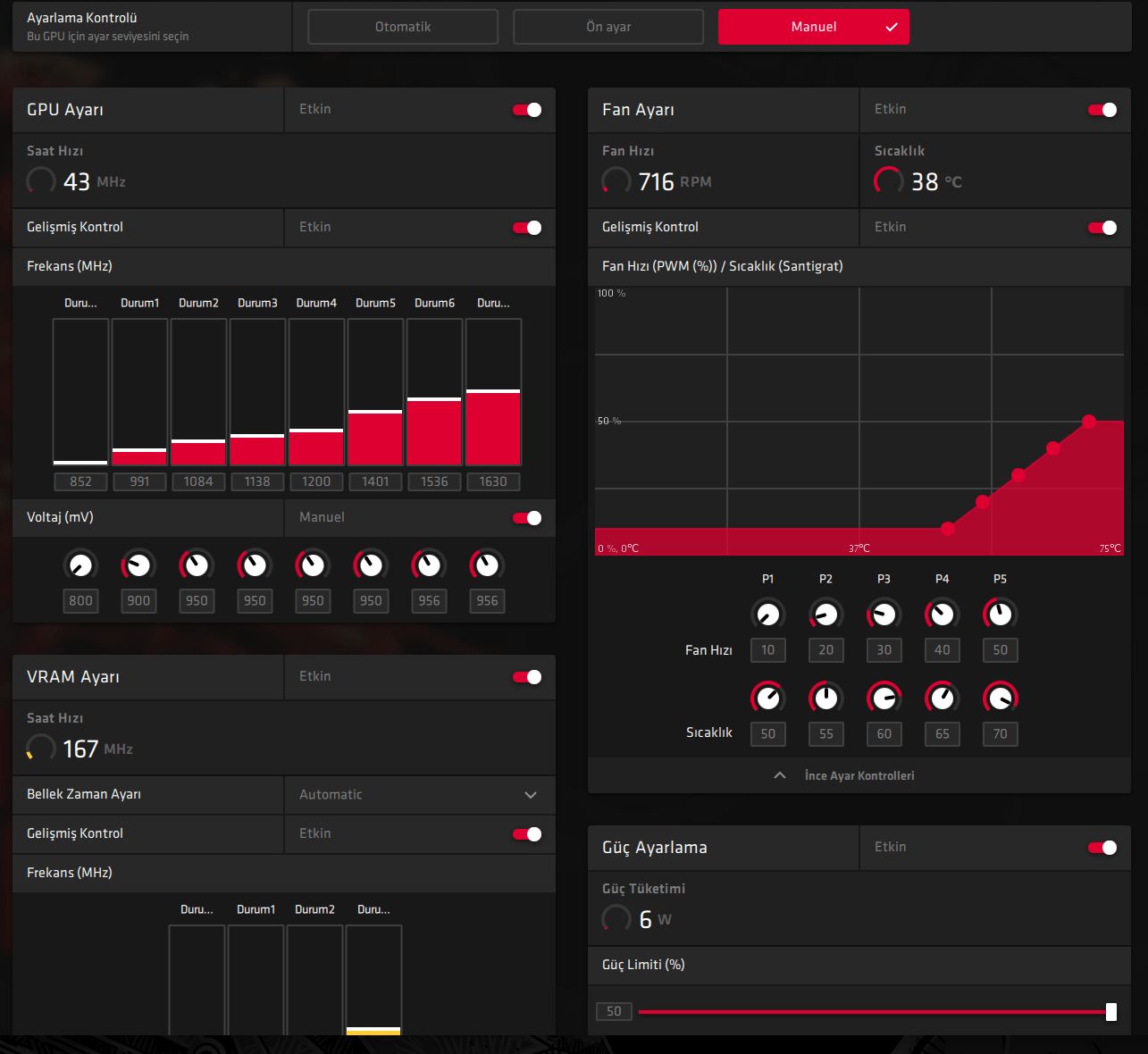Viewport: 1148px width, 1054px height.
Task: Click the fan speed RPM gauge icon
Action: point(616,181)
